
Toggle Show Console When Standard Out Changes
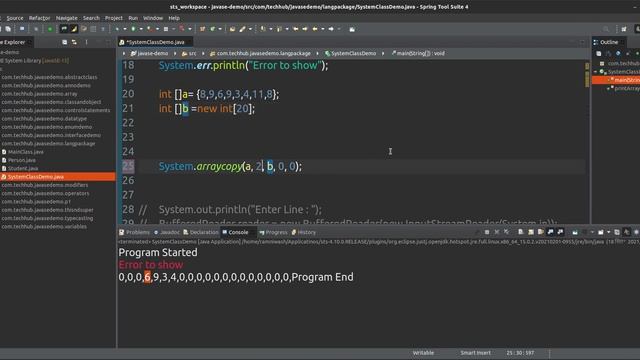click(x=551, y=232)
